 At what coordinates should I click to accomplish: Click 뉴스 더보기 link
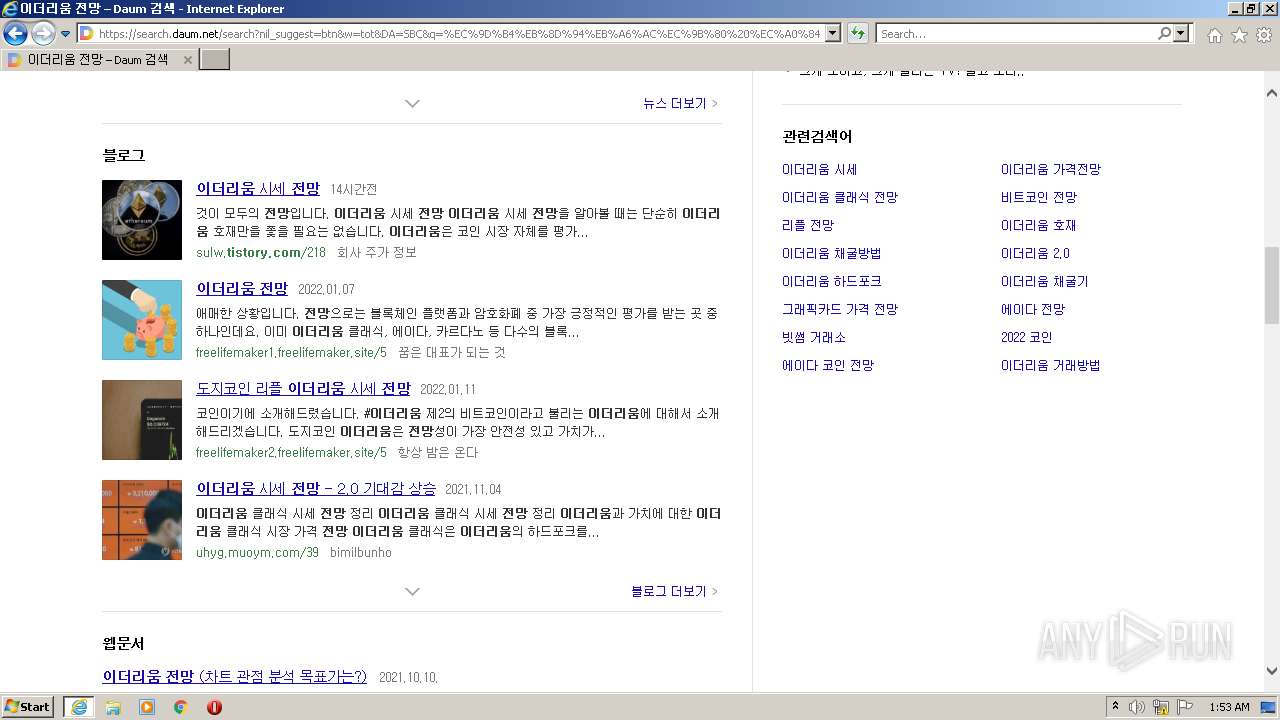point(680,104)
